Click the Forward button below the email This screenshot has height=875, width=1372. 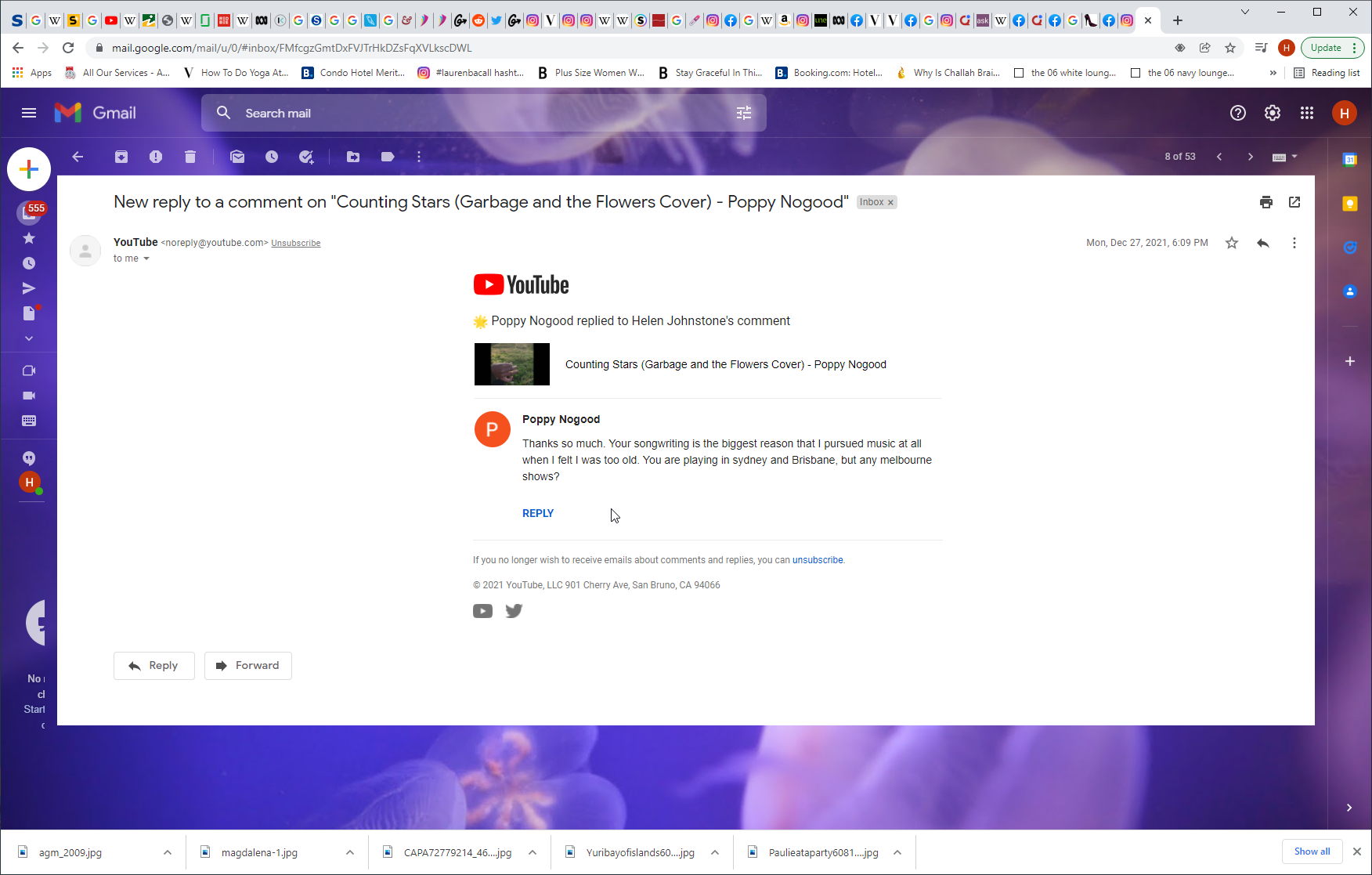[248, 666]
